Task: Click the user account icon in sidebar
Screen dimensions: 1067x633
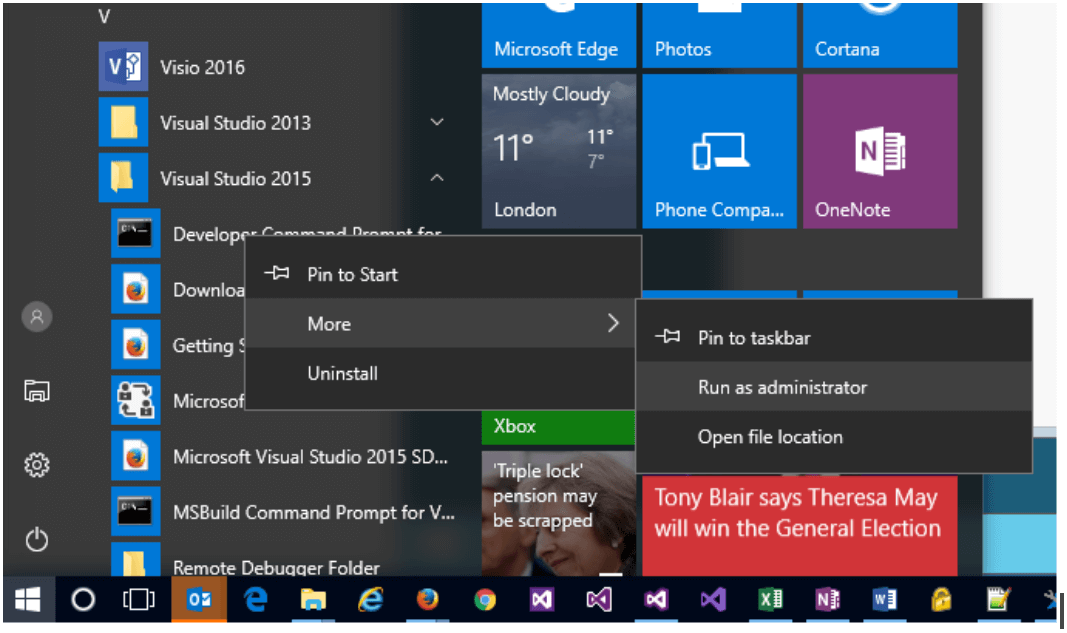Action: point(37,317)
